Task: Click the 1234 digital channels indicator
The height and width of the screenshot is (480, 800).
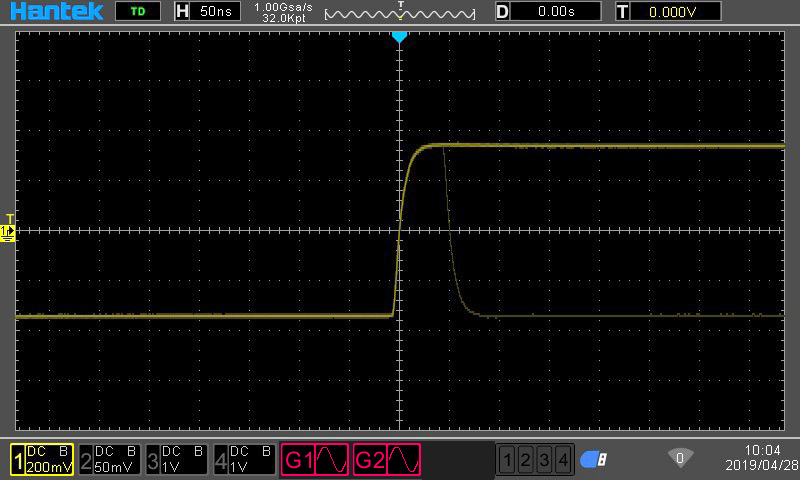Action: tap(536, 460)
